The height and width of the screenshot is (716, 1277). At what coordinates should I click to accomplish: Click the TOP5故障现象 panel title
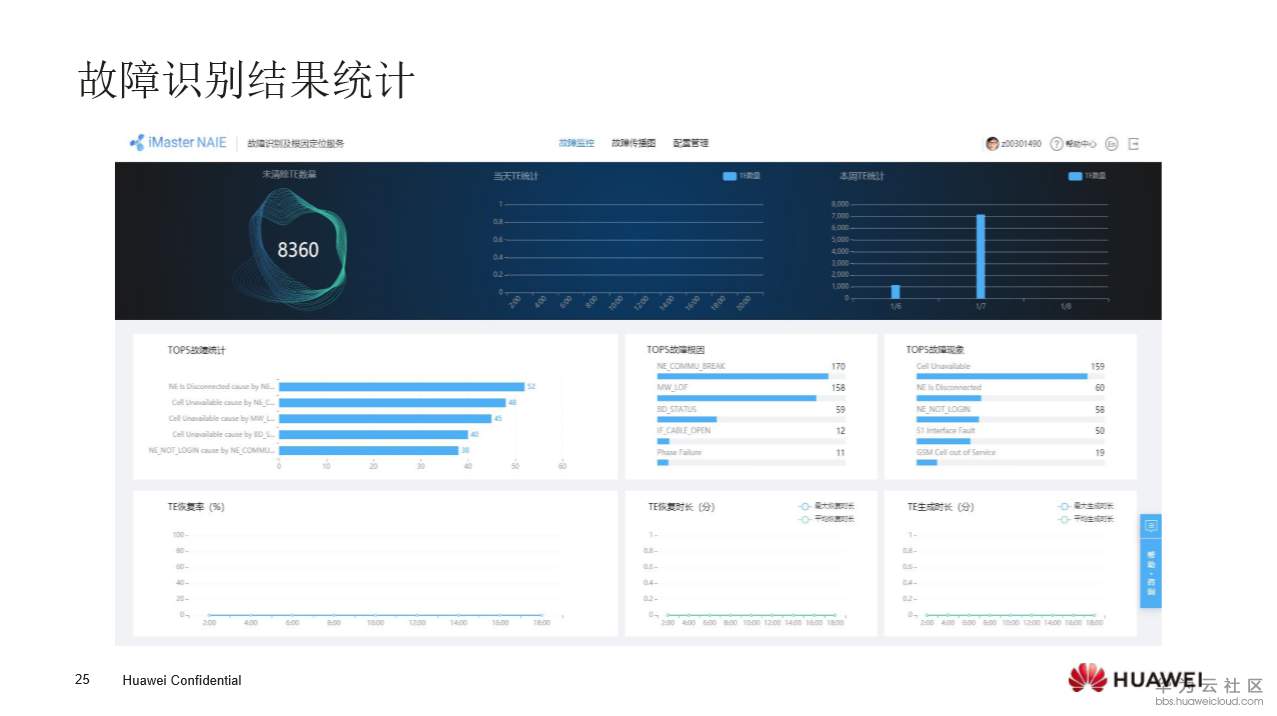pos(935,350)
